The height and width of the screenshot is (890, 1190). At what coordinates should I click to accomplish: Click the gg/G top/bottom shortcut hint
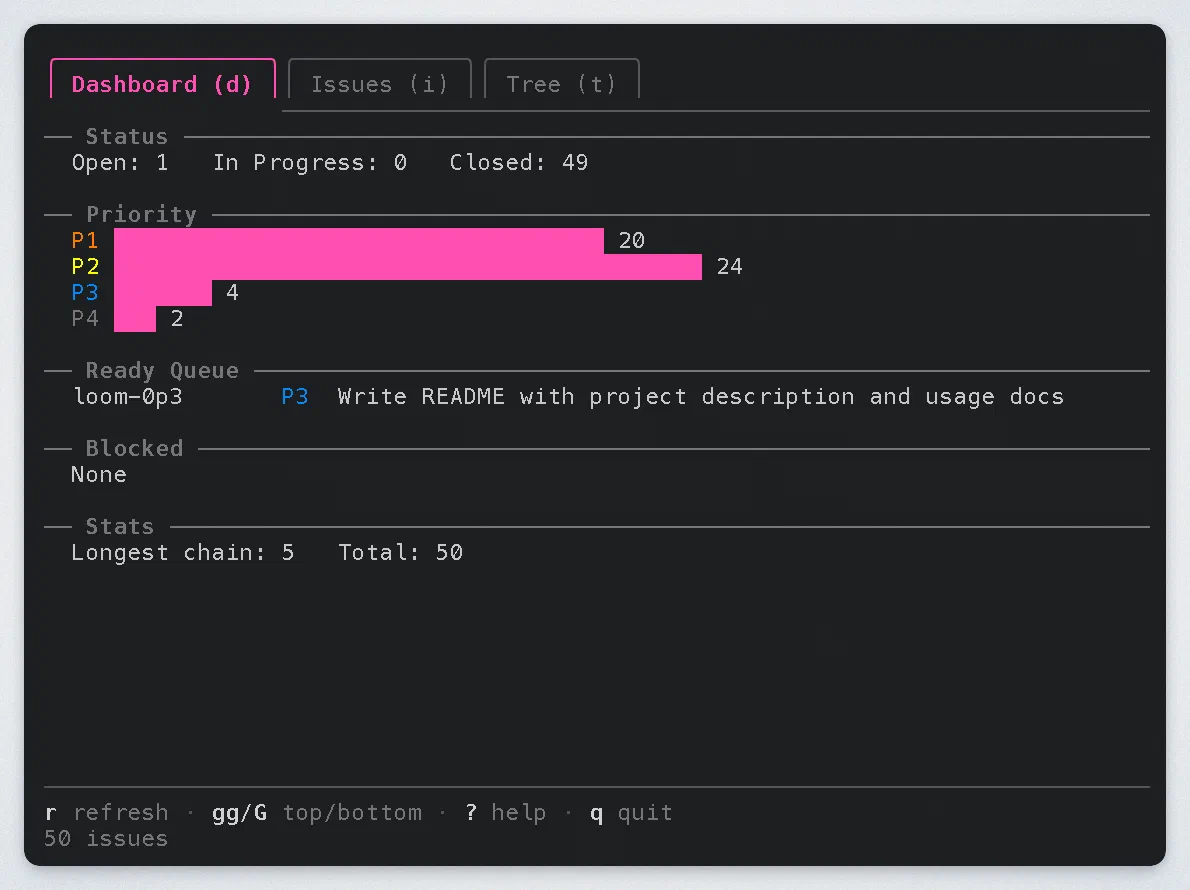316,813
